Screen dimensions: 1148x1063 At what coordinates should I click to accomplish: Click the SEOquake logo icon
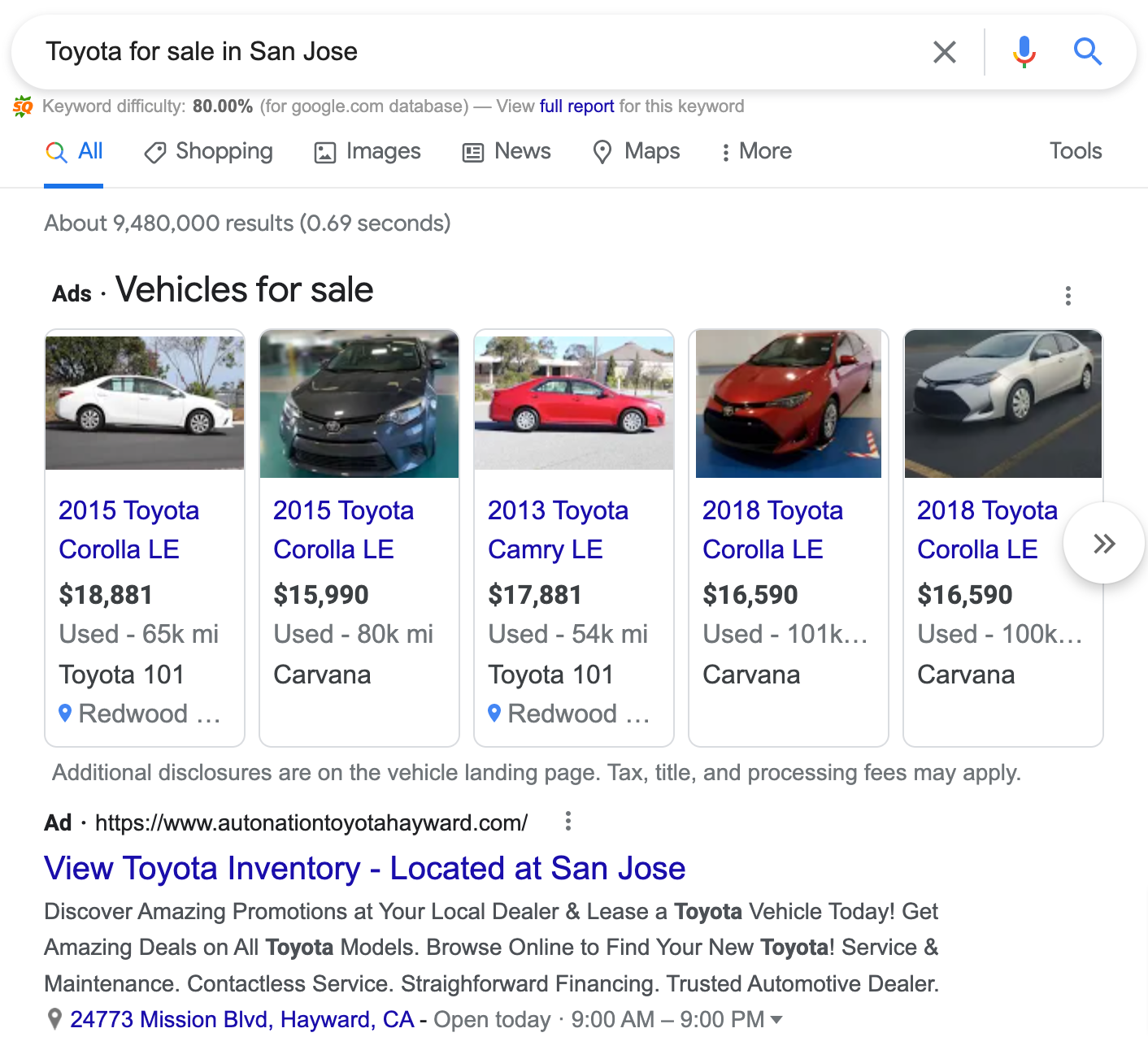pyautogui.click(x=23, y=106)
